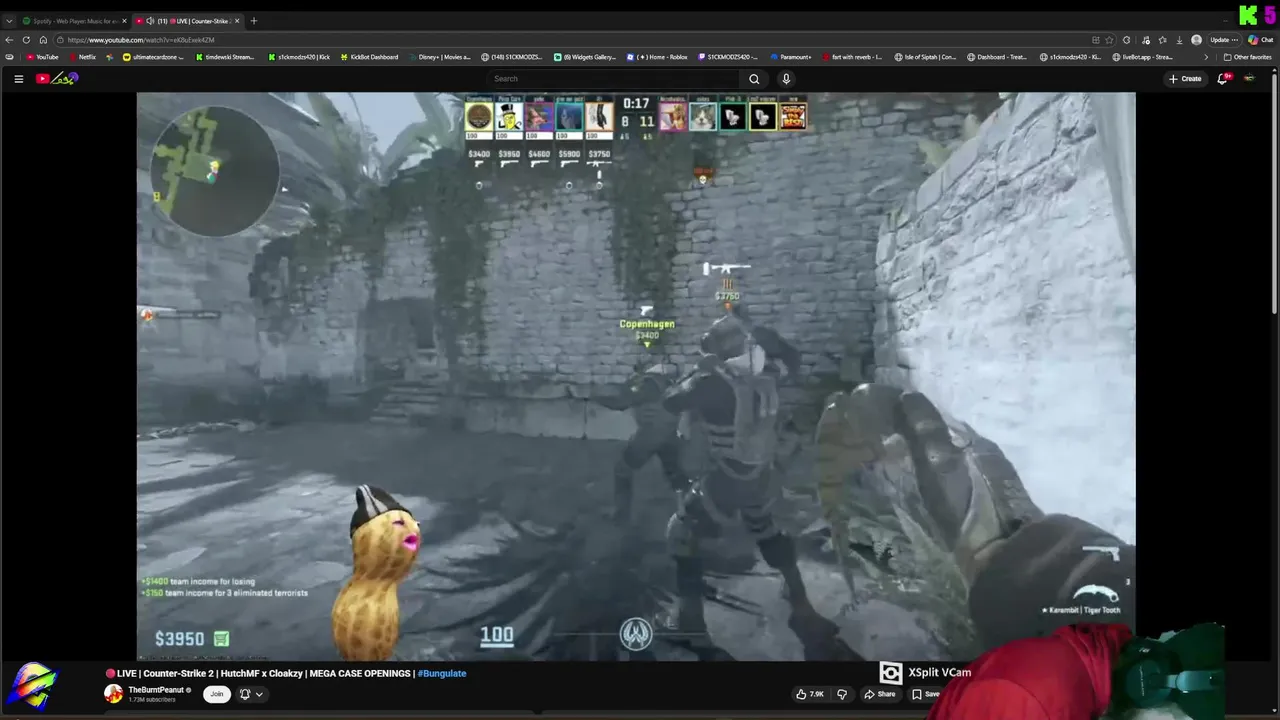This screenshot has height=720, width=1280.
Task: Share the livestream video
Action: (880, 694)
